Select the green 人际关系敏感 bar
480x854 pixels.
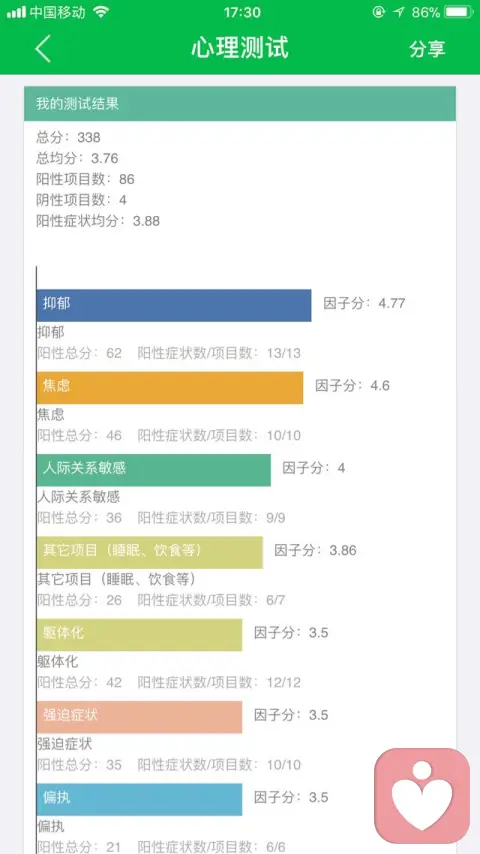pos(154,469)
